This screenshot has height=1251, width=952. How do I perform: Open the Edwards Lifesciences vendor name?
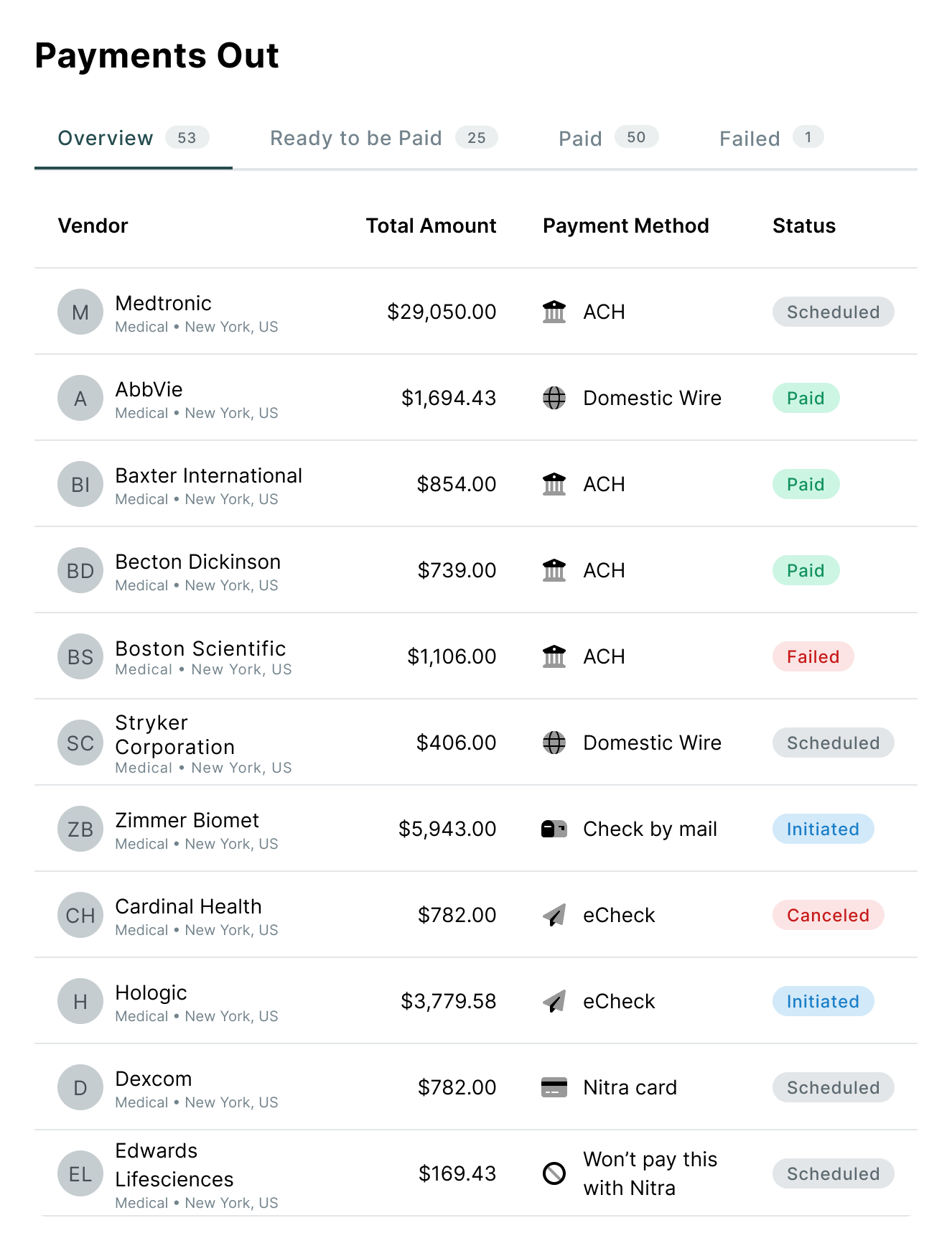(x=174, y=1165)
